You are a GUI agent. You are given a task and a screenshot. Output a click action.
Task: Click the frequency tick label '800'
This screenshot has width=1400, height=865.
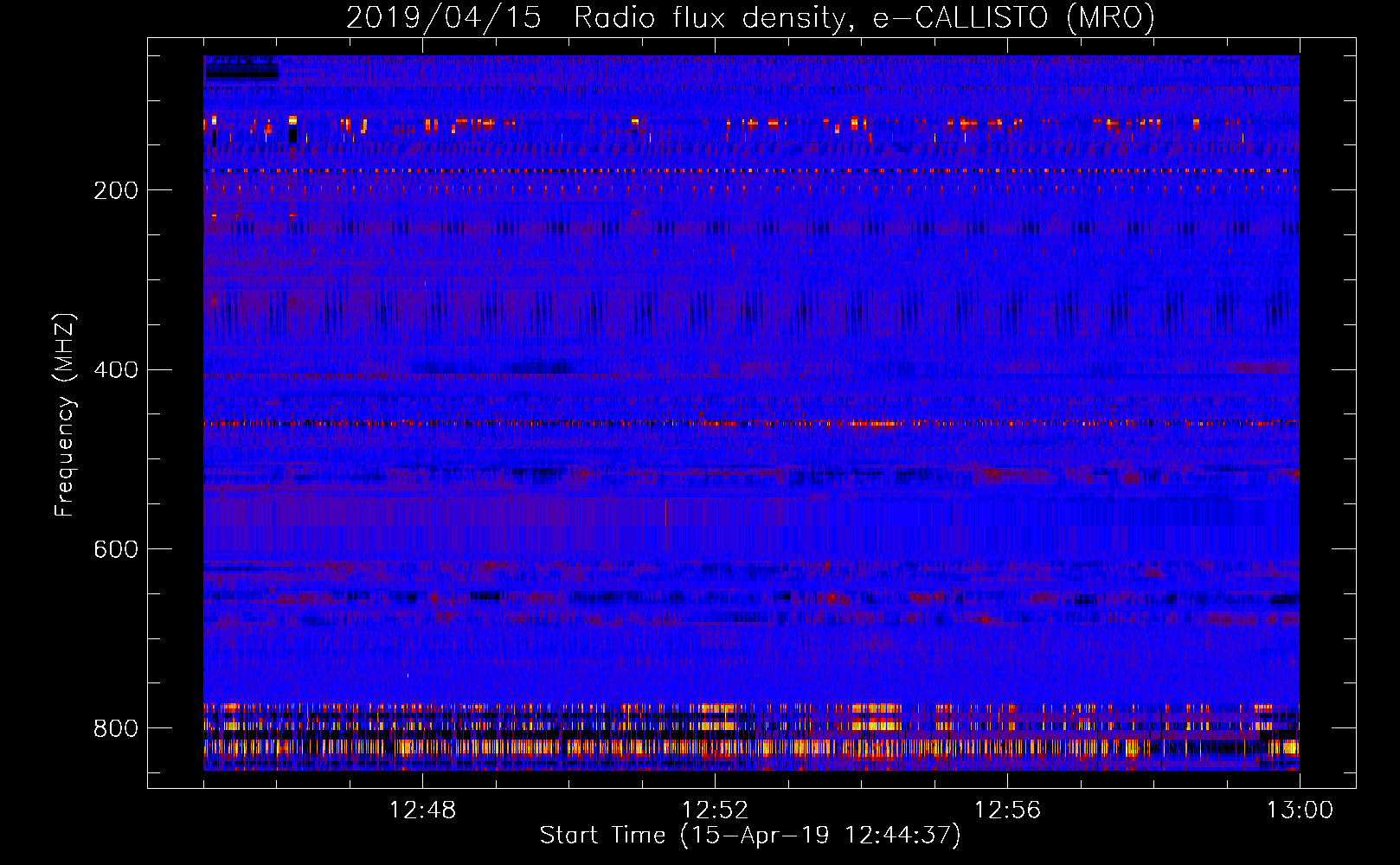[116, 729]
